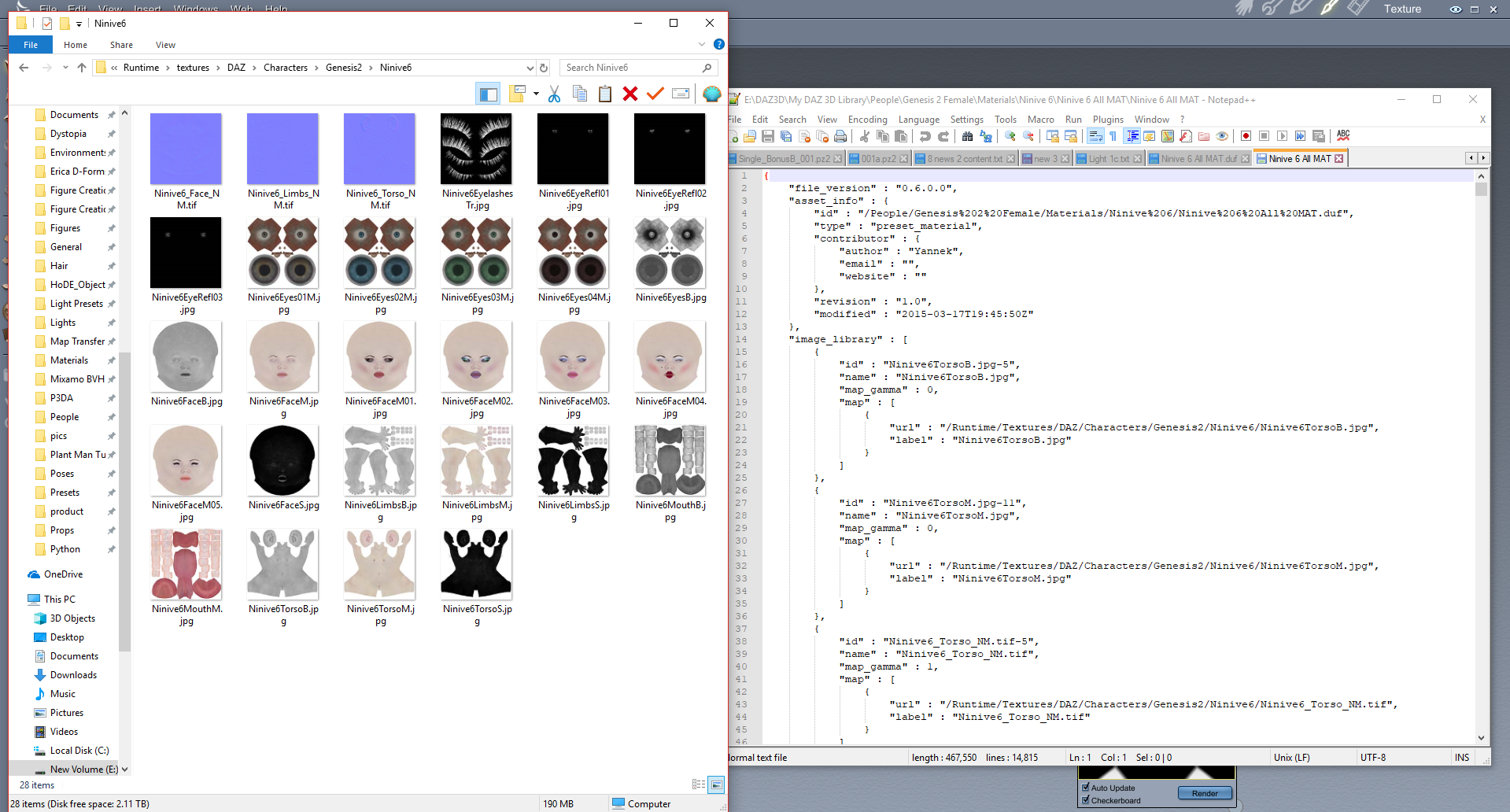1510x812 pixels.
Task: Click the Notepad++ vertical scrollbar thumb
Action: [x=1482, y=189]
